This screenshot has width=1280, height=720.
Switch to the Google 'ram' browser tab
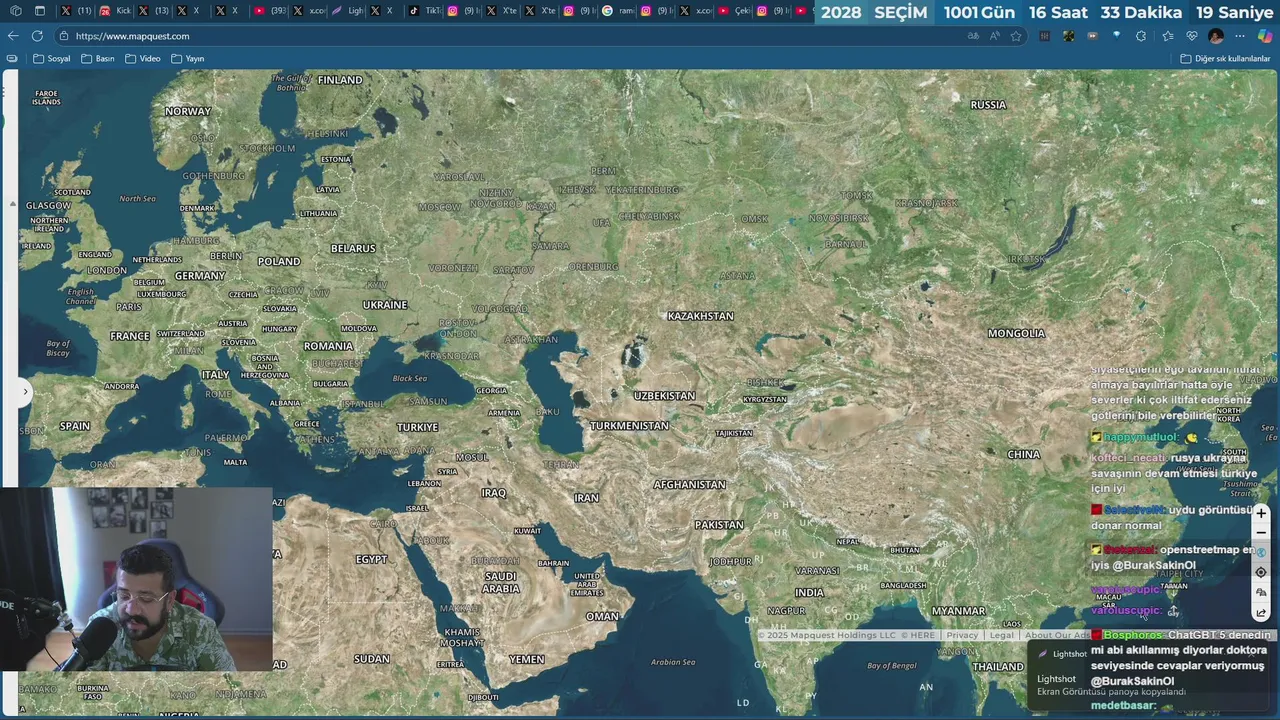pyautogui.click(x=619, y=11)
